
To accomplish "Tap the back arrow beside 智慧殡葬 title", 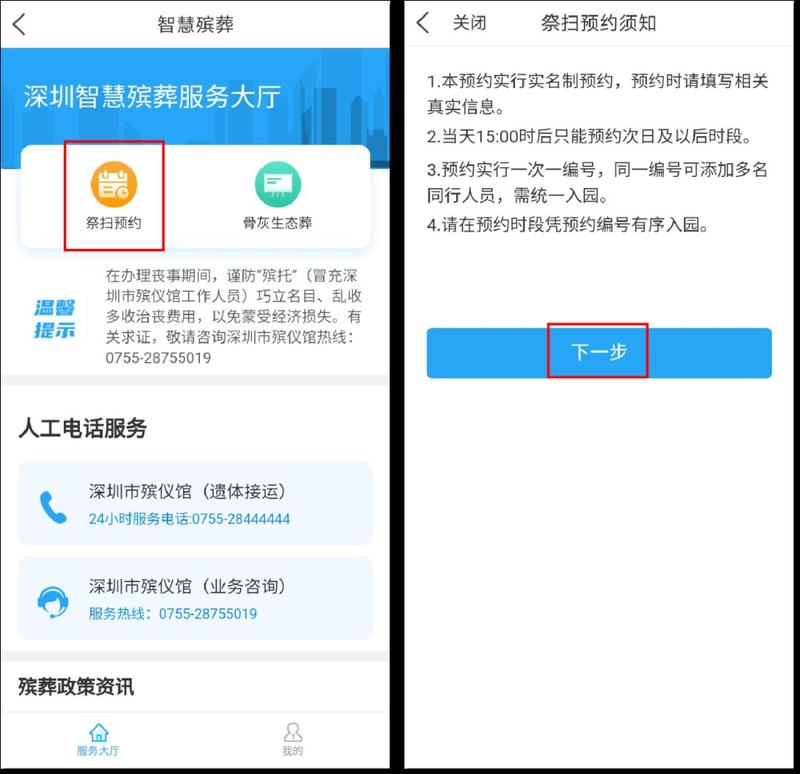I will point(19,24).
